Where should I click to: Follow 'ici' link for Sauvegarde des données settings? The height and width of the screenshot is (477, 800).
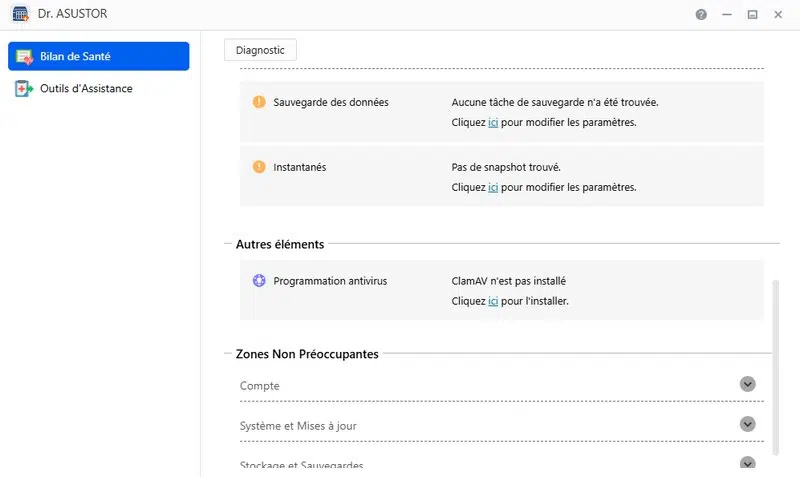[x=493, y=123]
